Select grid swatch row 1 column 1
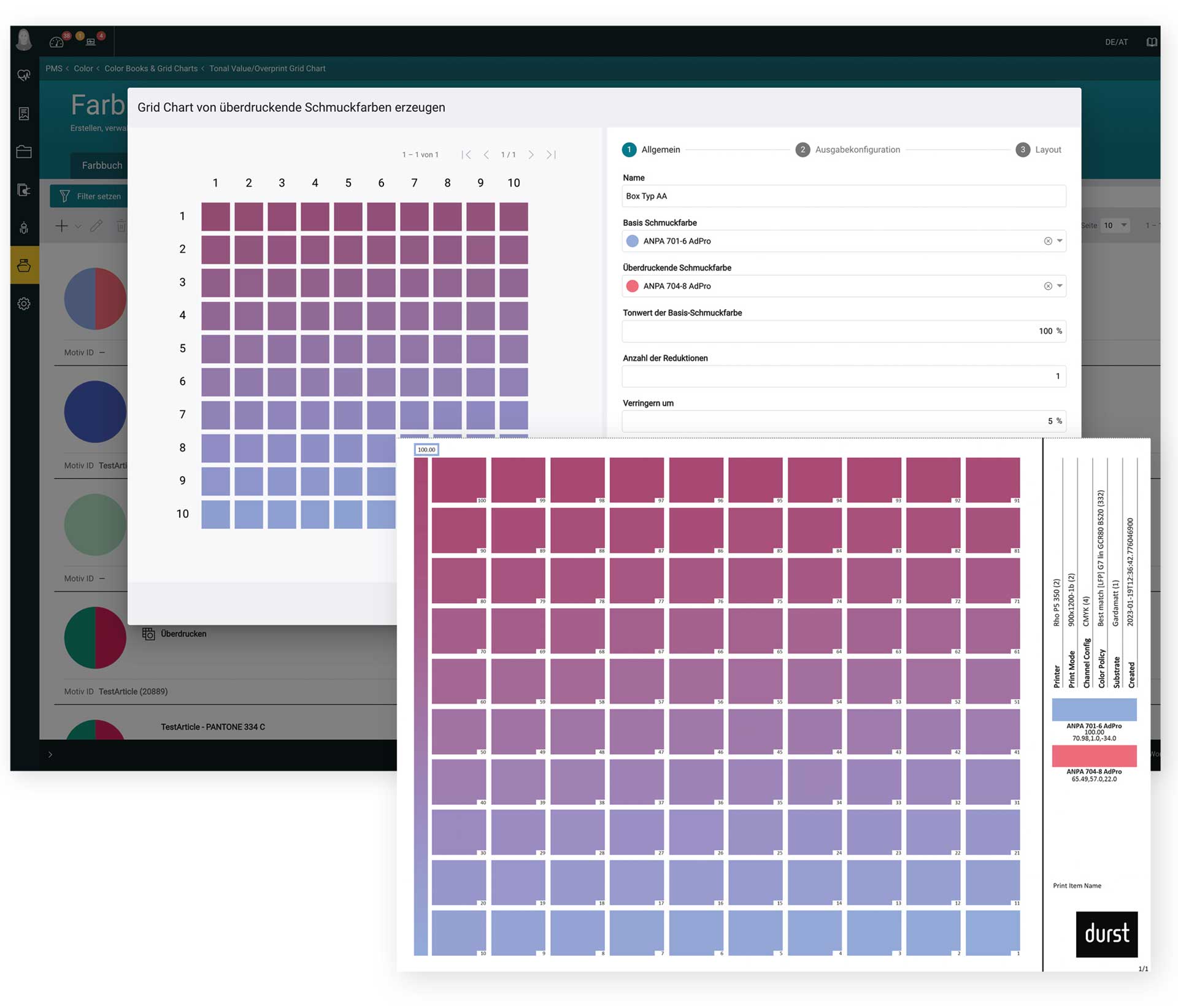This screenshot has width=1178, height=1008. click(x=215, y=217)
